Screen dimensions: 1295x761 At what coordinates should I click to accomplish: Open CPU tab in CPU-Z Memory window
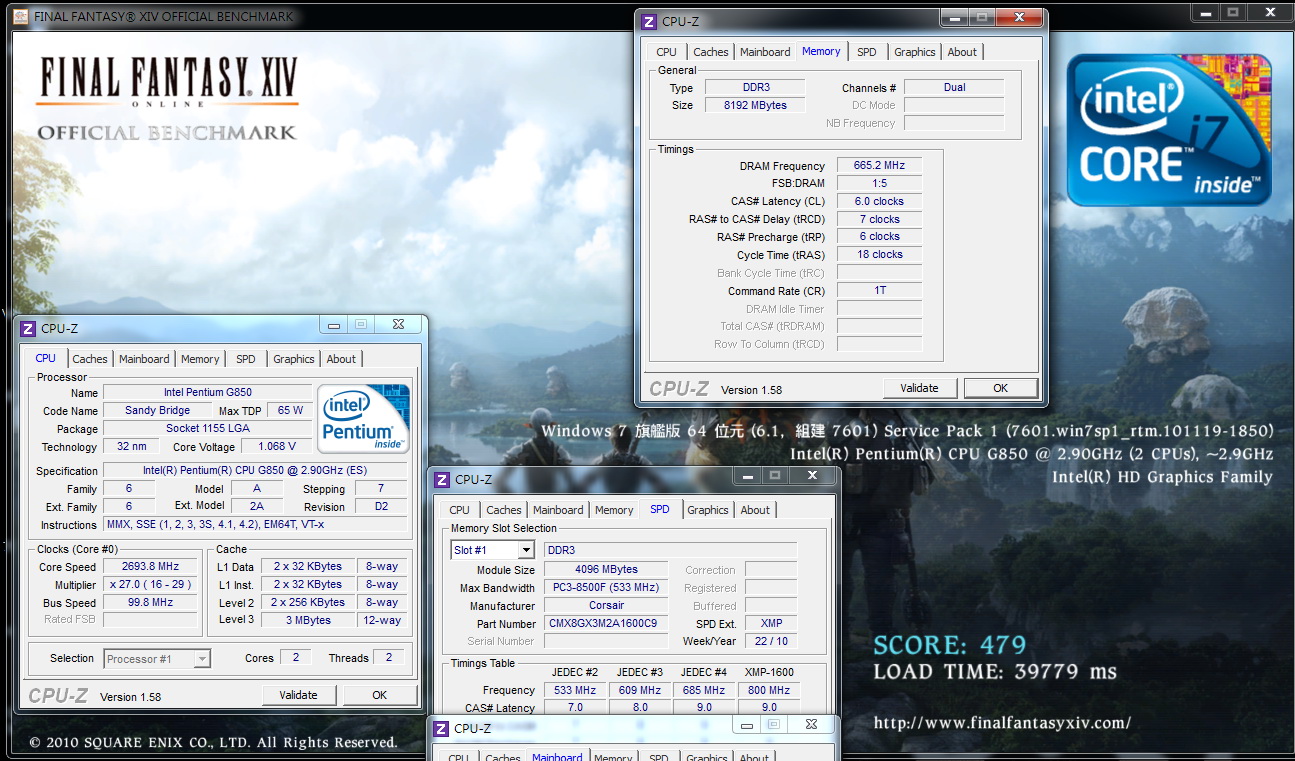[666, 52]
